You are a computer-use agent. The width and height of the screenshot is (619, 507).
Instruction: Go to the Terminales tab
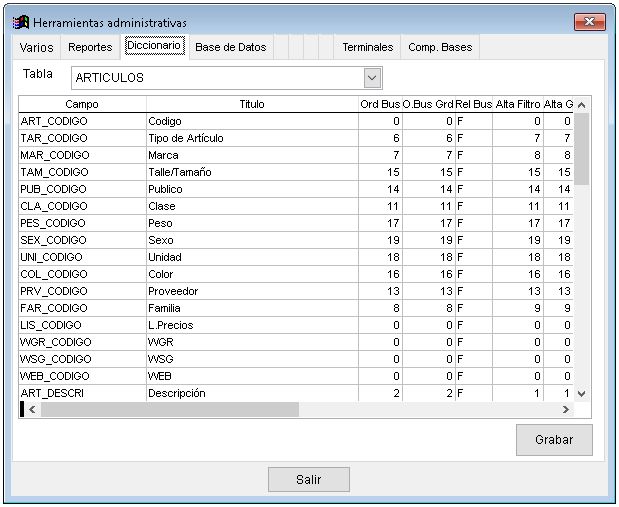coord(367,47)
